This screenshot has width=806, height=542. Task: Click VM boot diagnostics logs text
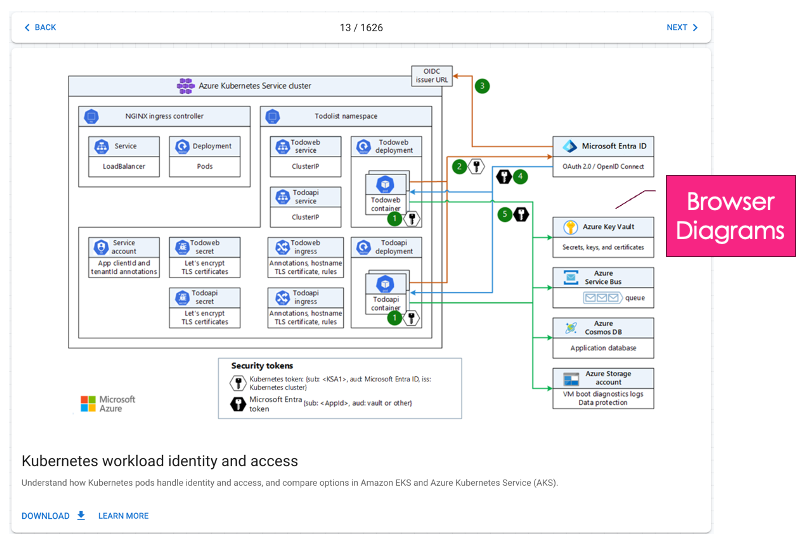tap(603, 394)
